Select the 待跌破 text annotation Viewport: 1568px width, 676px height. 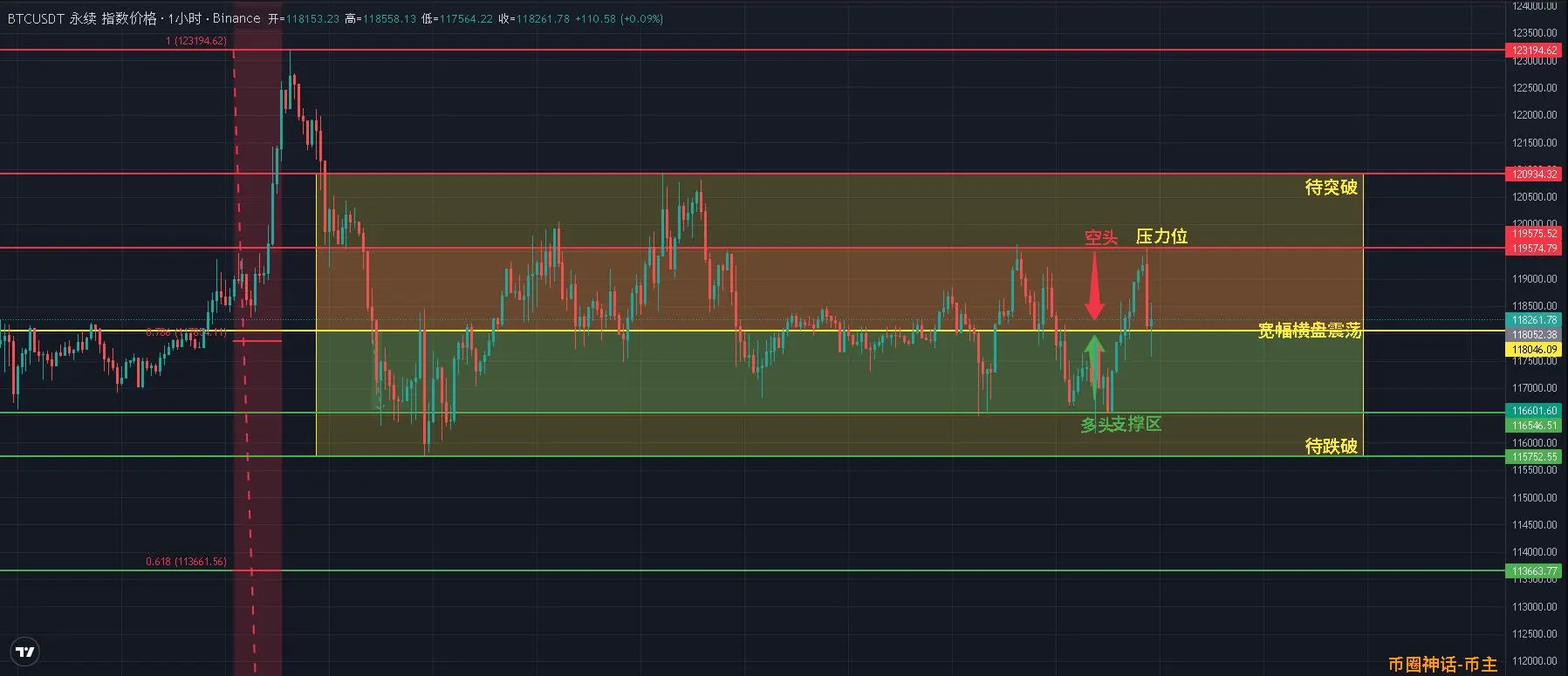pyautogui.click(x=1331, y=446)
